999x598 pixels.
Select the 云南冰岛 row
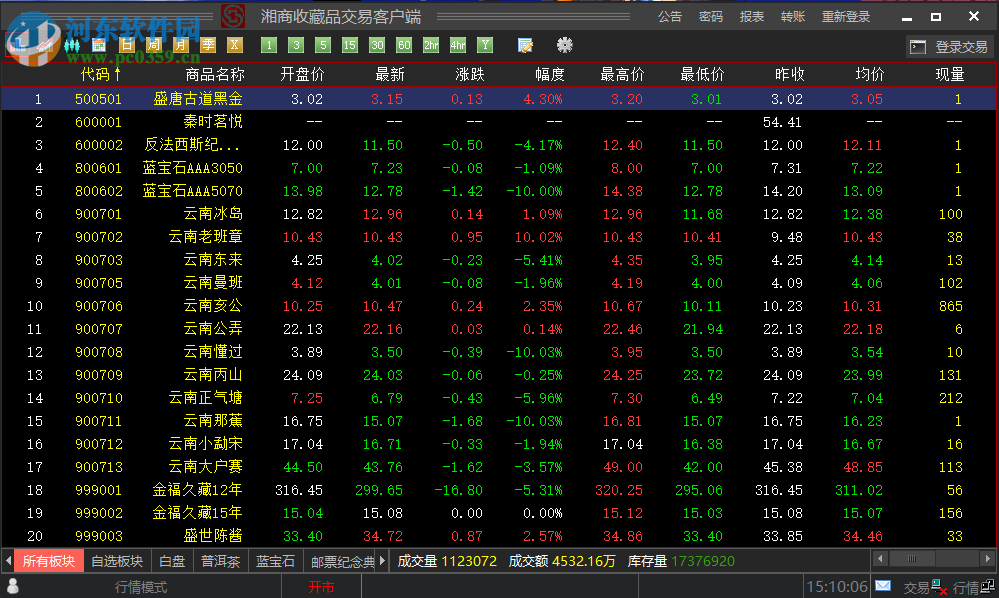(499, 214)
